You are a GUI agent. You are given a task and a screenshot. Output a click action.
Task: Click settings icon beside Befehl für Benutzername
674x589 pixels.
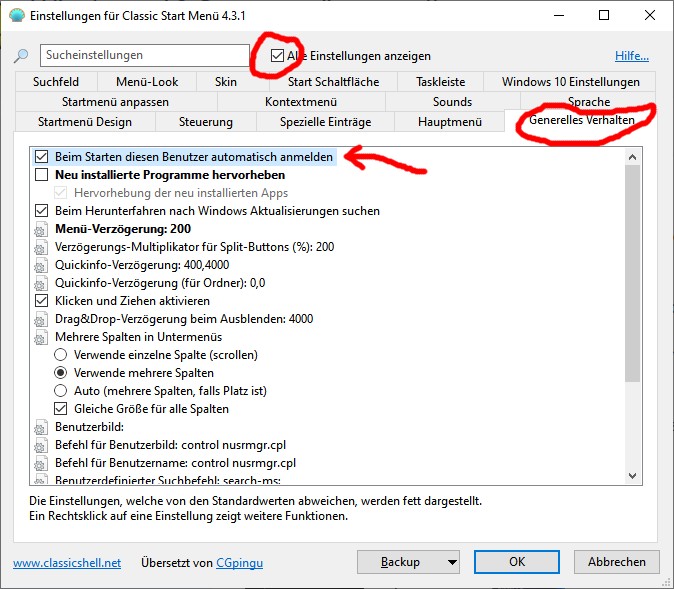41,463
